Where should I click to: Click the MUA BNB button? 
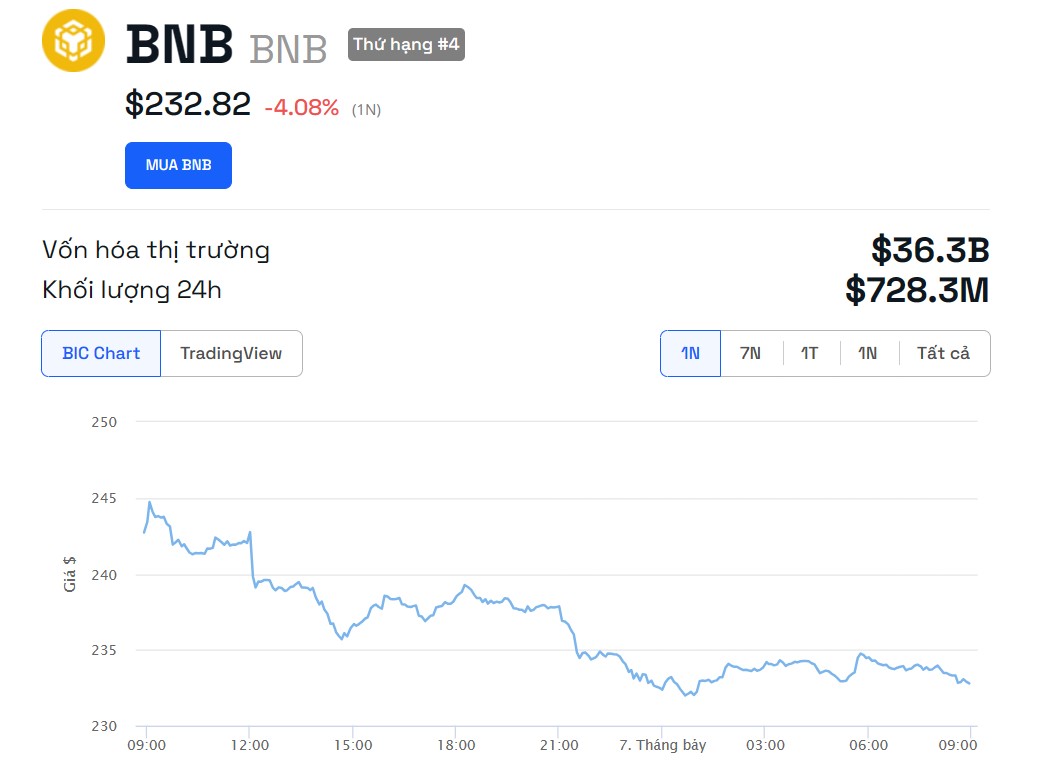pos(178,165)
